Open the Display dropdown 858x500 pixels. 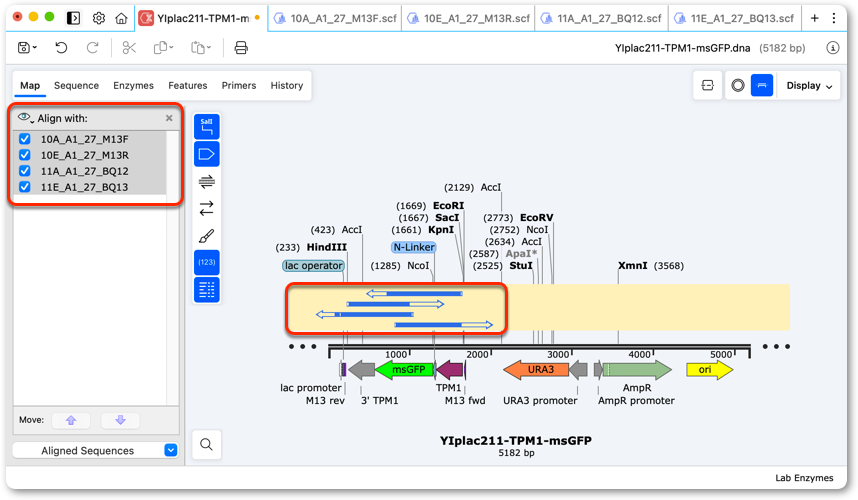809,85
